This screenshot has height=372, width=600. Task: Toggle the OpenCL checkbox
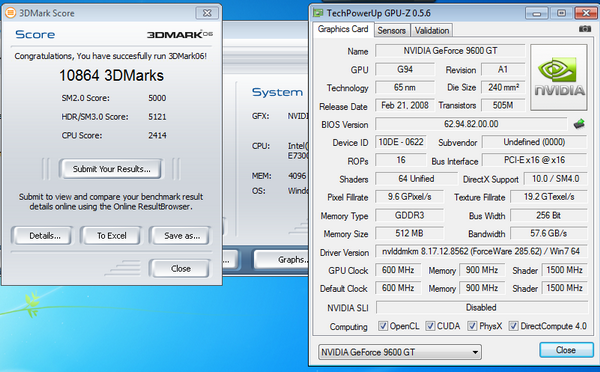[x=382, y=326]
